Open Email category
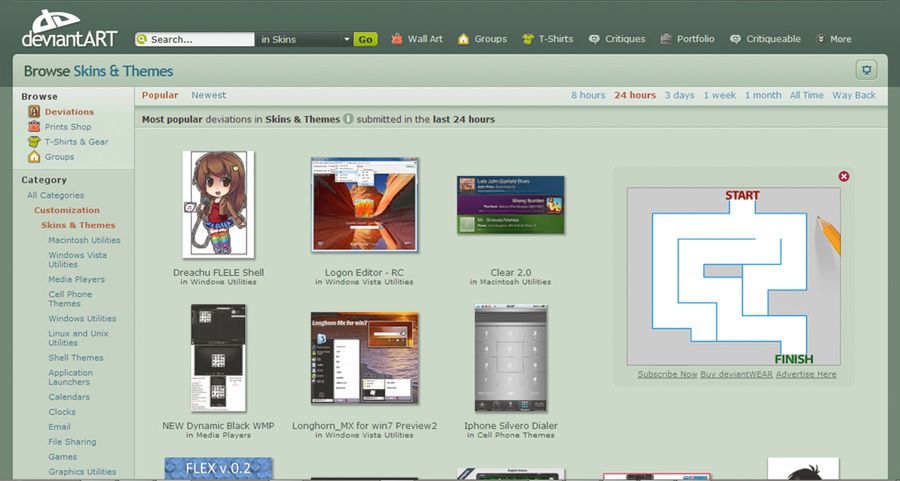The image size is (900, 481). [59, 426]
